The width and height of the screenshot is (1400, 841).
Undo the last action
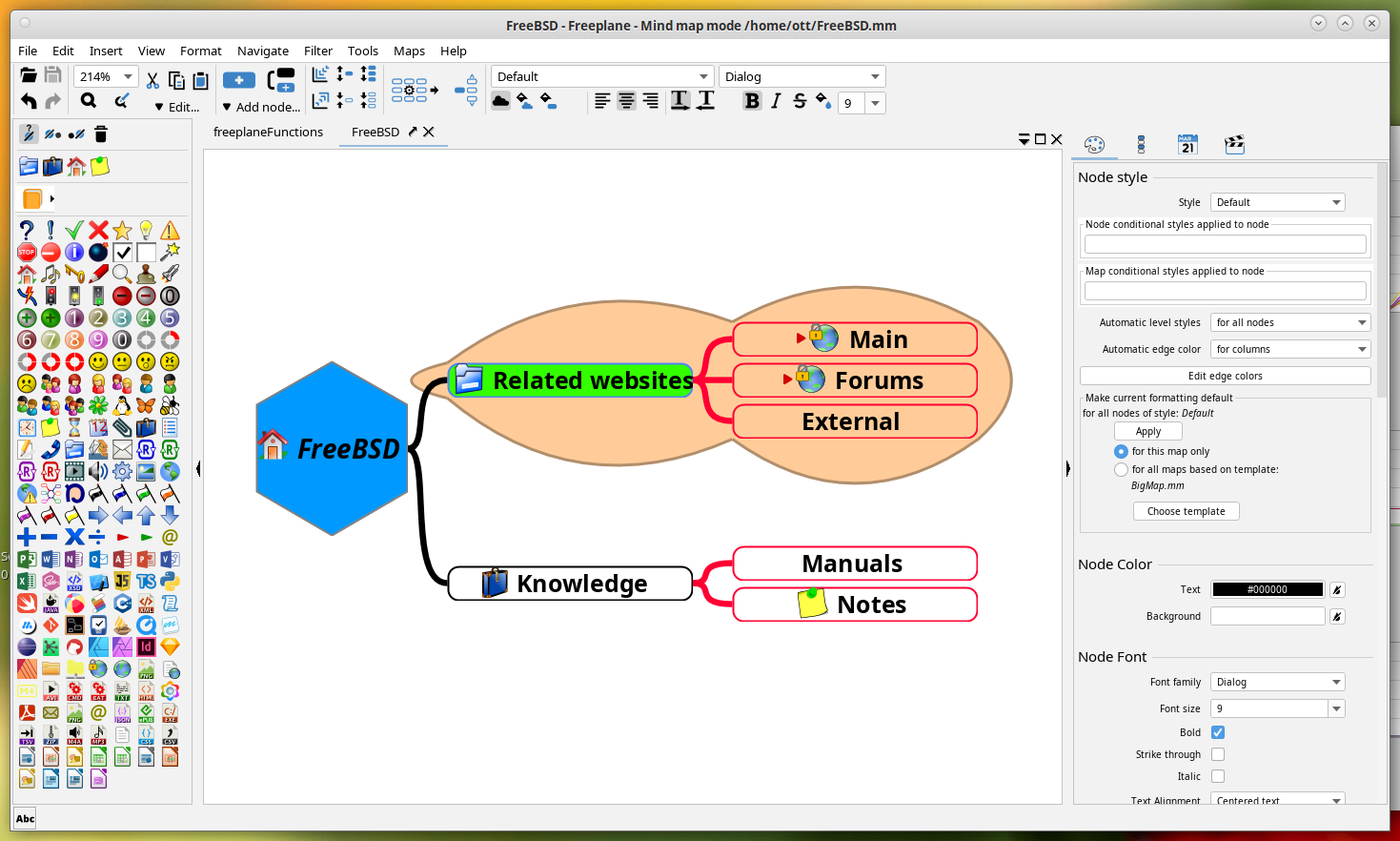tap(29, 101)
